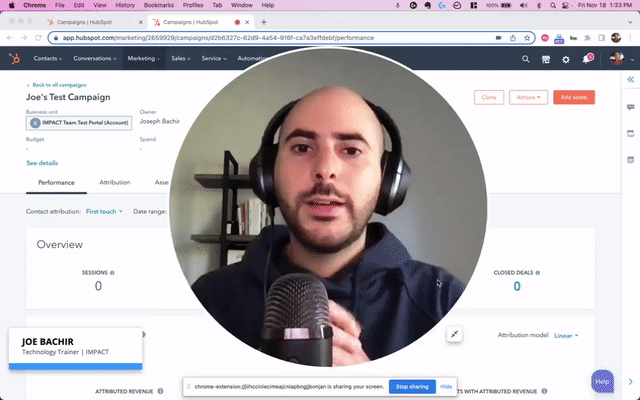
Task: Click the red extension icon in toolbar
Action: click(x=544, y=38)
